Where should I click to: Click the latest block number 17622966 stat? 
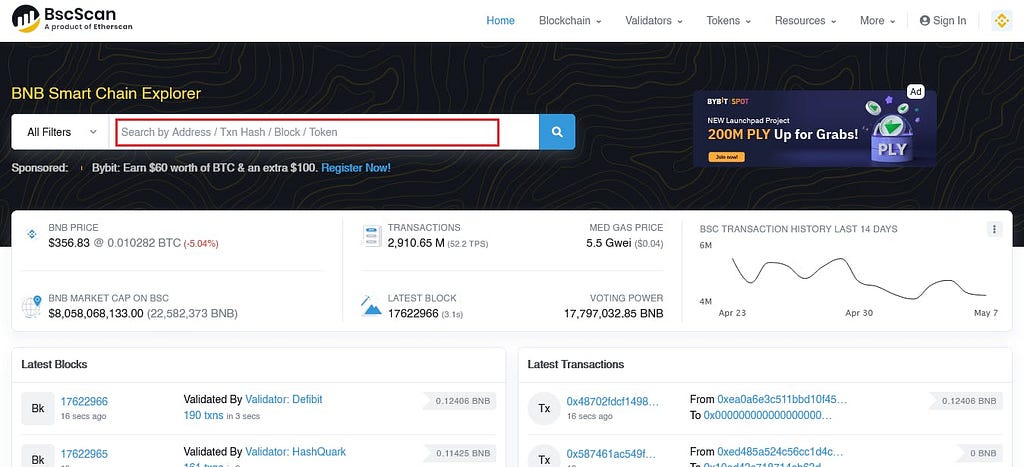point(413,314)
